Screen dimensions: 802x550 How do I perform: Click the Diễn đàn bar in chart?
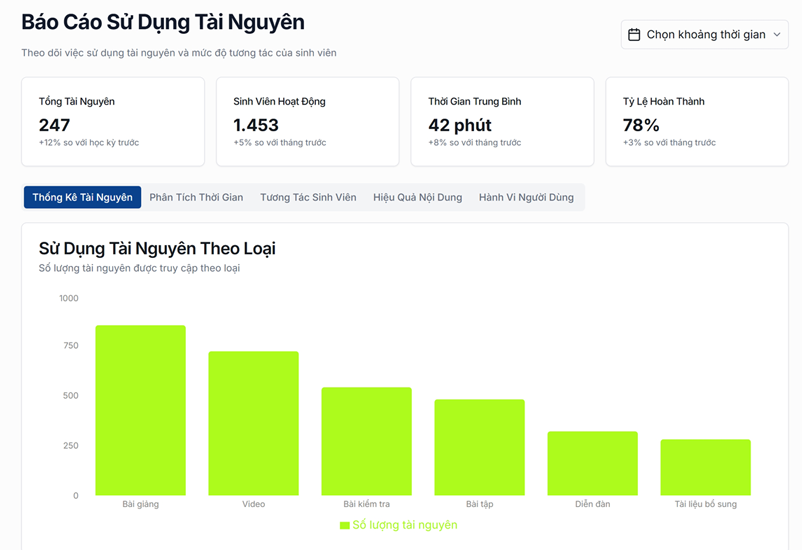(x=593, y=463)
